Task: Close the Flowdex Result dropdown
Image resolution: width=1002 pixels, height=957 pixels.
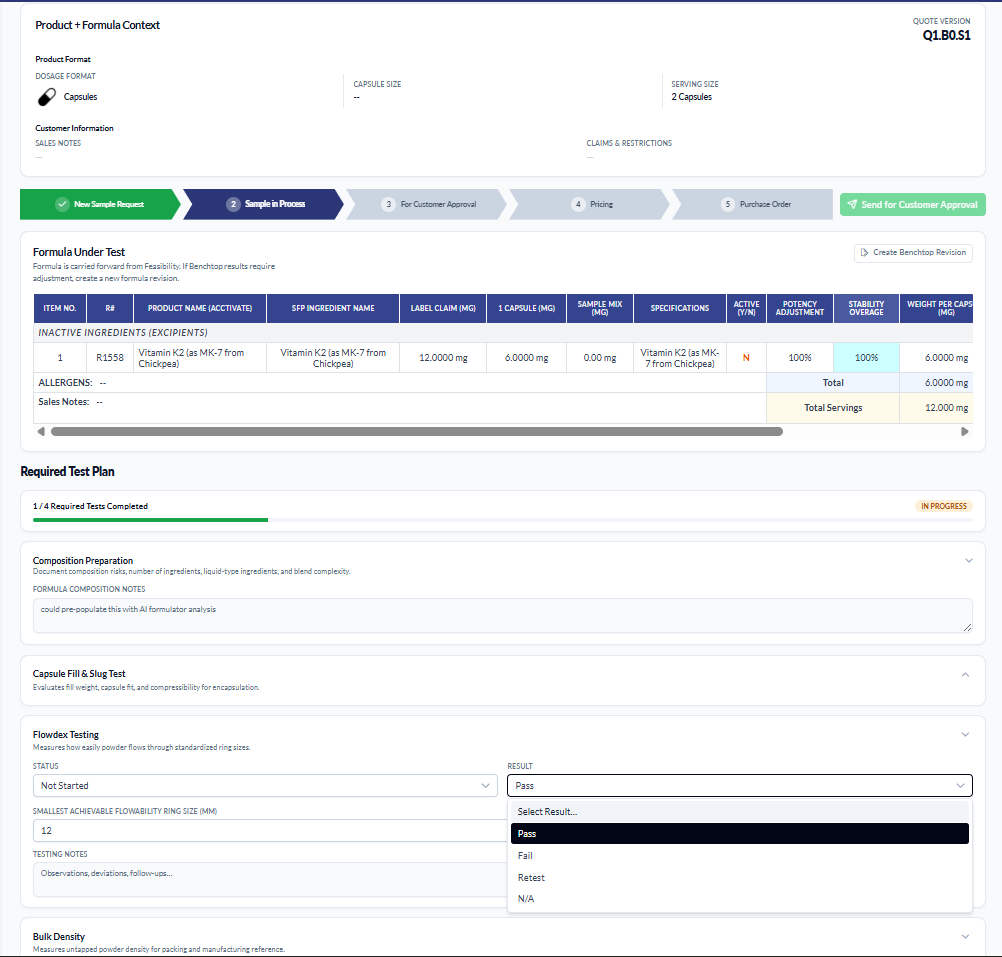Action: 740,786
